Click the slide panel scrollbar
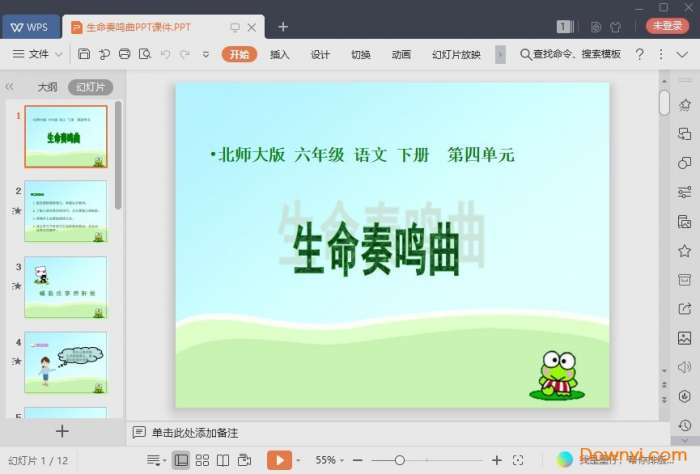The width and height of the screenshot is (700, 474). tap(118, 155)
